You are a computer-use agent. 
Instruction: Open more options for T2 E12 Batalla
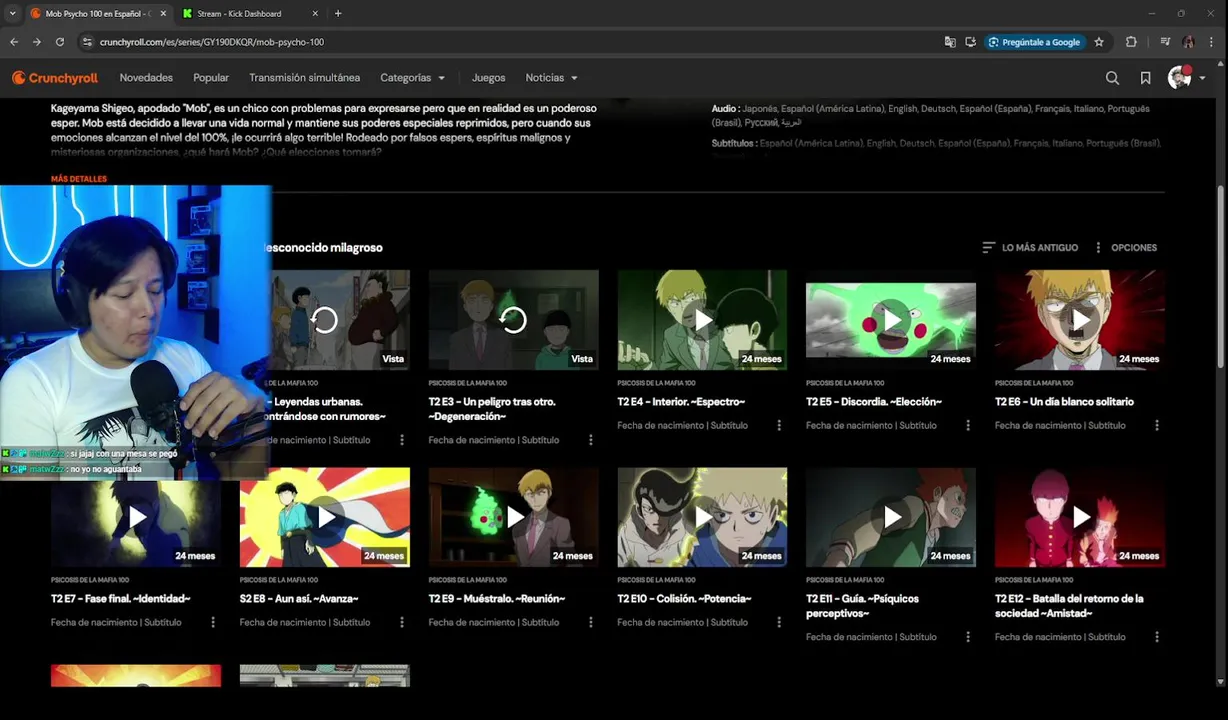[x=1157, y=637]
